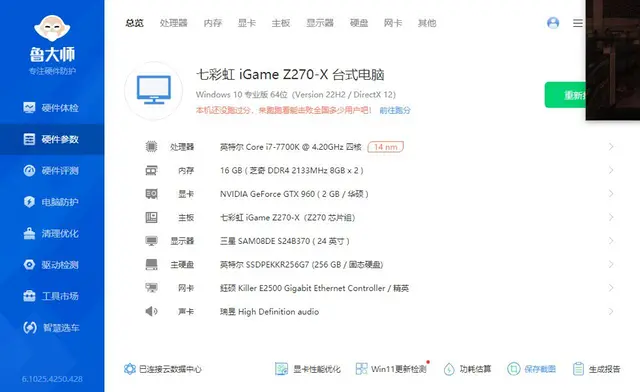The width and height of the screenshot is (640, 392).
Task: Select 硬件参数 sidebar item
Action: (52, 139)
